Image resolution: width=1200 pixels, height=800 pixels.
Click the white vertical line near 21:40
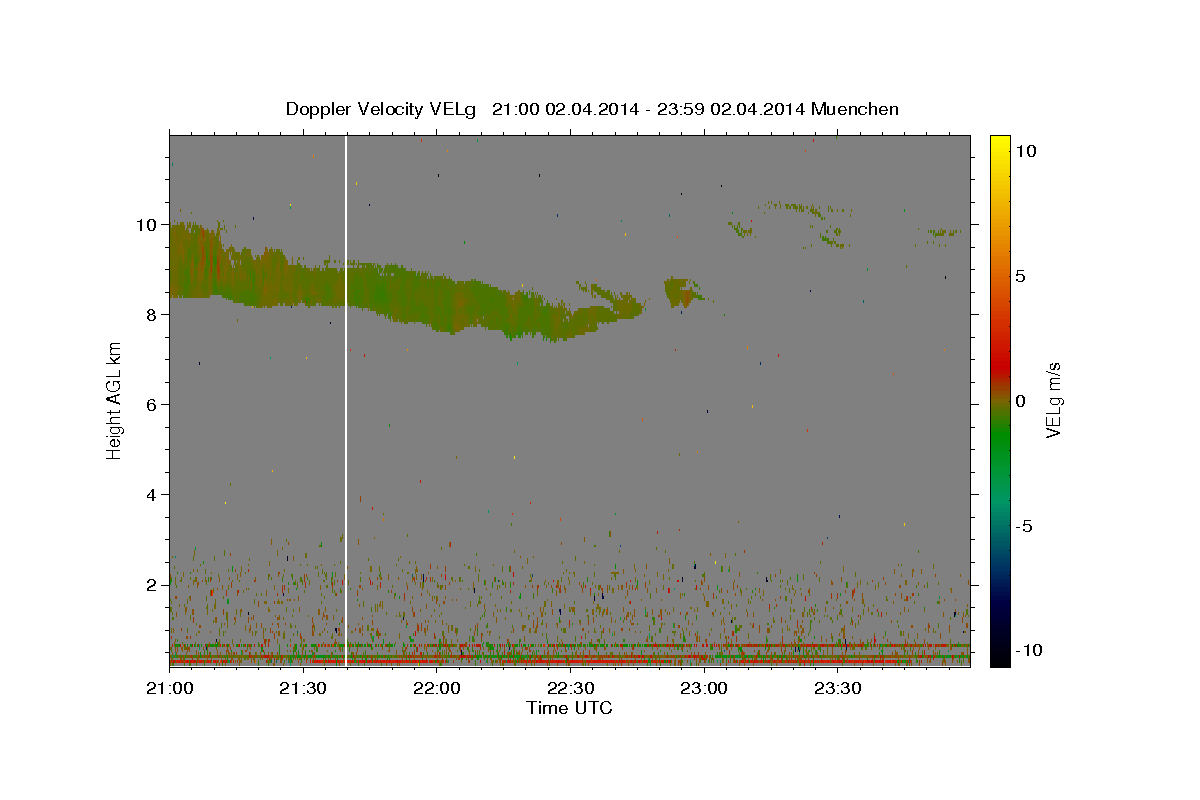click(x=346, y=400)
